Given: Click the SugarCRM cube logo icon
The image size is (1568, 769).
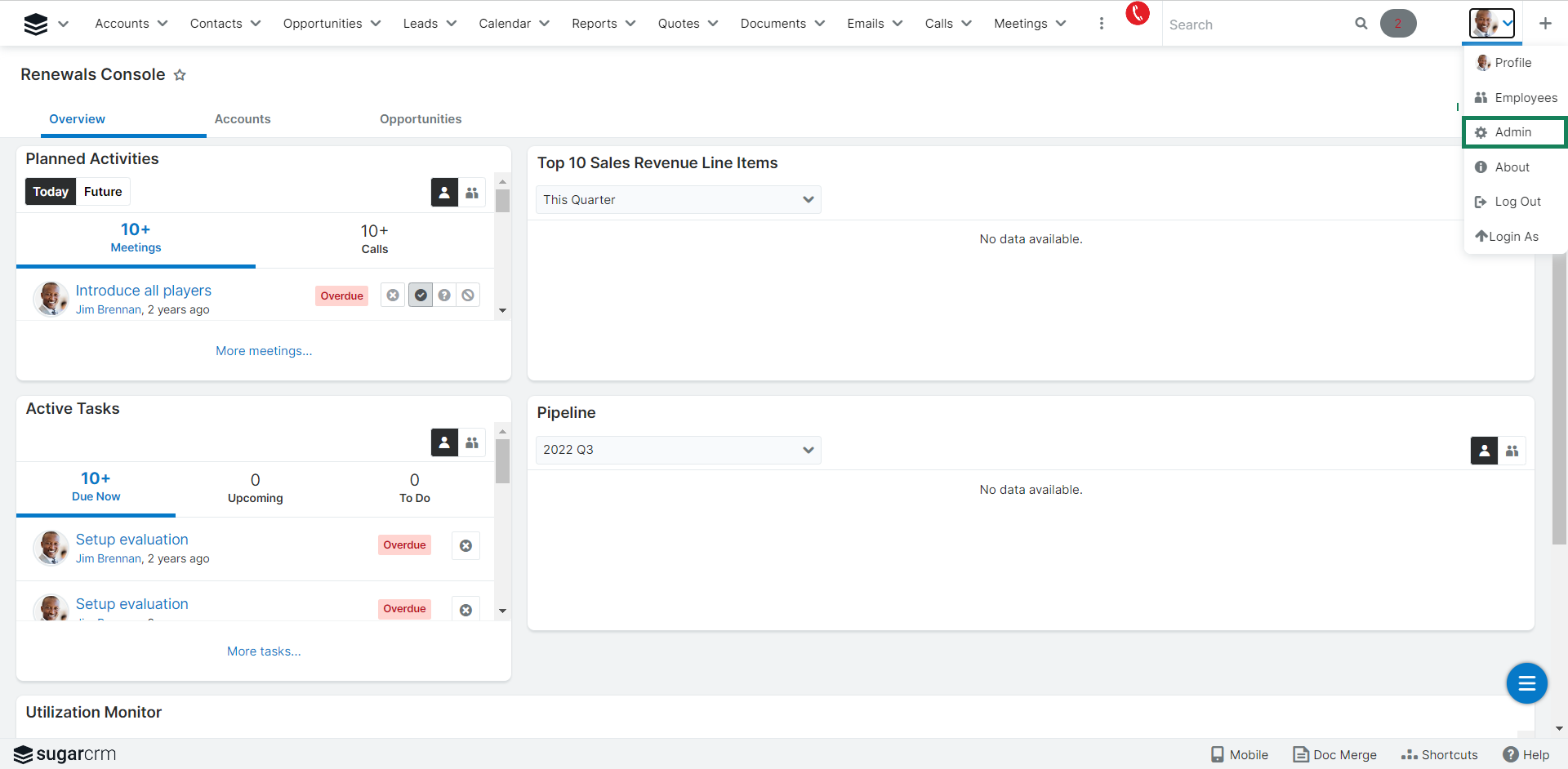Looking at the screenshot, I should tap(35, 24).
